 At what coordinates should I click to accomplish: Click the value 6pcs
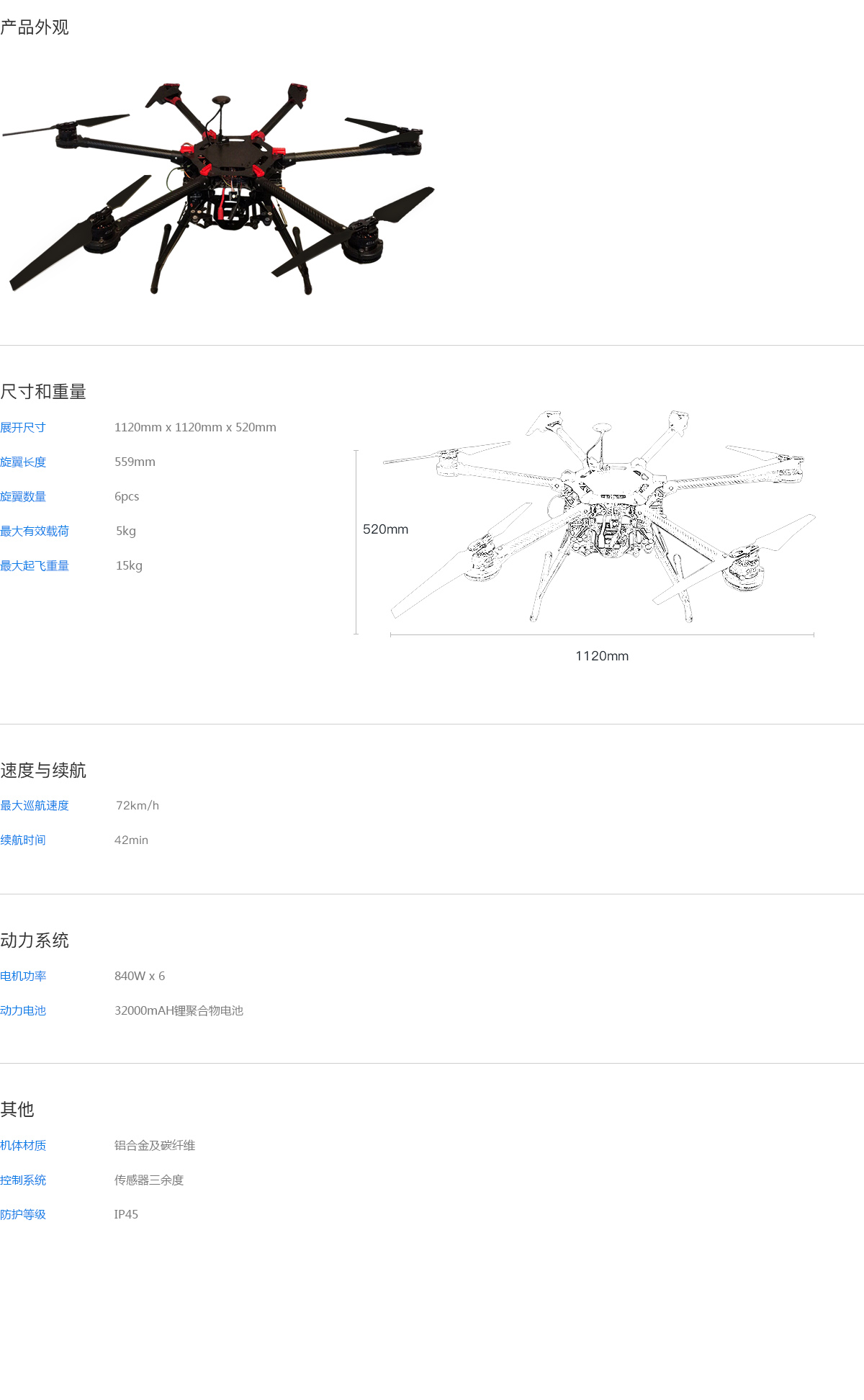[x=127, y=497]
